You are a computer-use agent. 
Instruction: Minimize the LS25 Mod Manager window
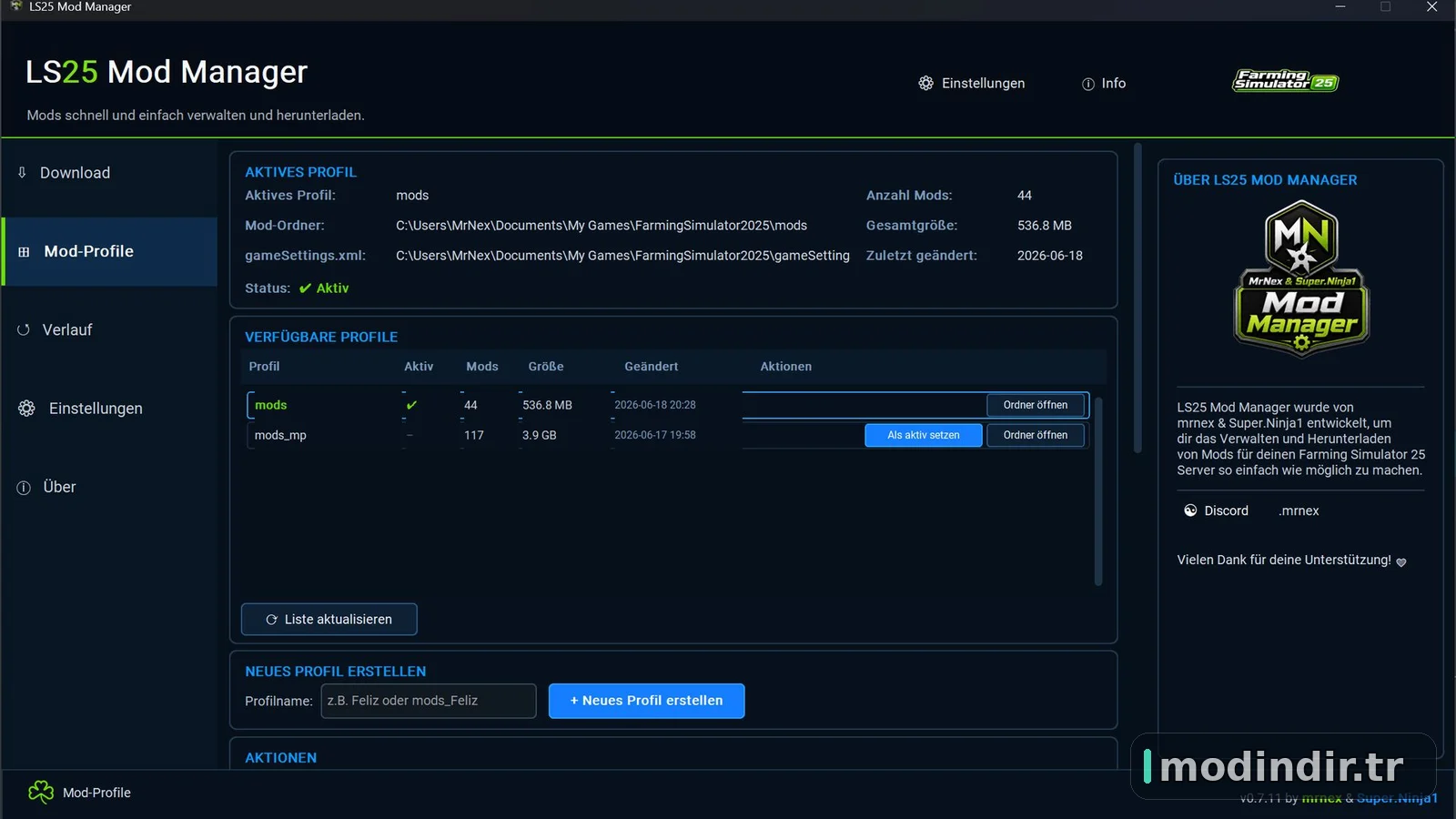(x=1340, y=7)
